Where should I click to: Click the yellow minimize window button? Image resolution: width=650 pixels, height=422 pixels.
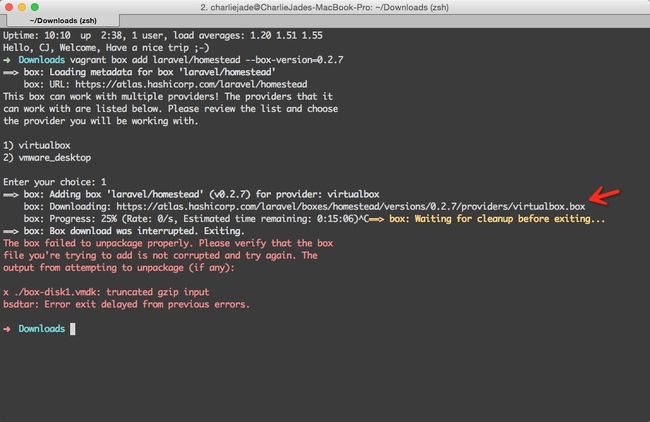(22, 7)
